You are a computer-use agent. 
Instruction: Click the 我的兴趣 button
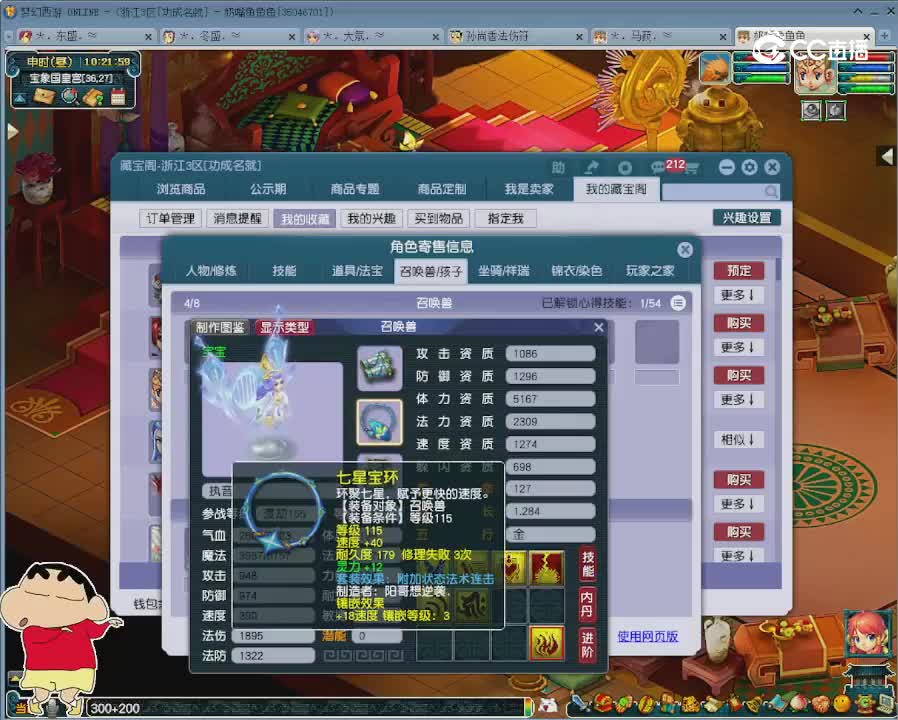pyautogui.click(x=371, y=218)
